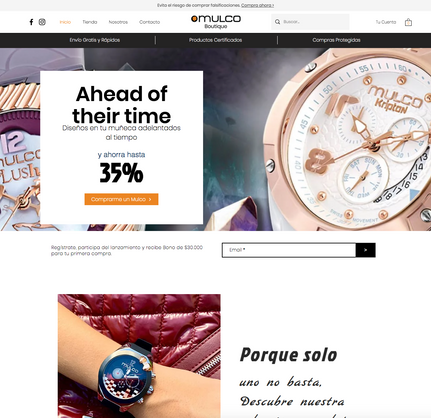Open the Facebook page icon
Viewport: 431px width, 418px height.
pos(31,22)
